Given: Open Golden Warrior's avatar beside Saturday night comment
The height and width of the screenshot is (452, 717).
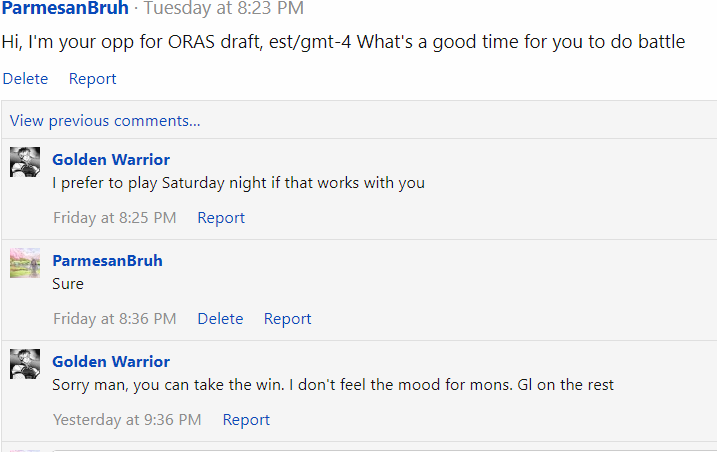Looking at the screenshot, I should coord(25,162).
